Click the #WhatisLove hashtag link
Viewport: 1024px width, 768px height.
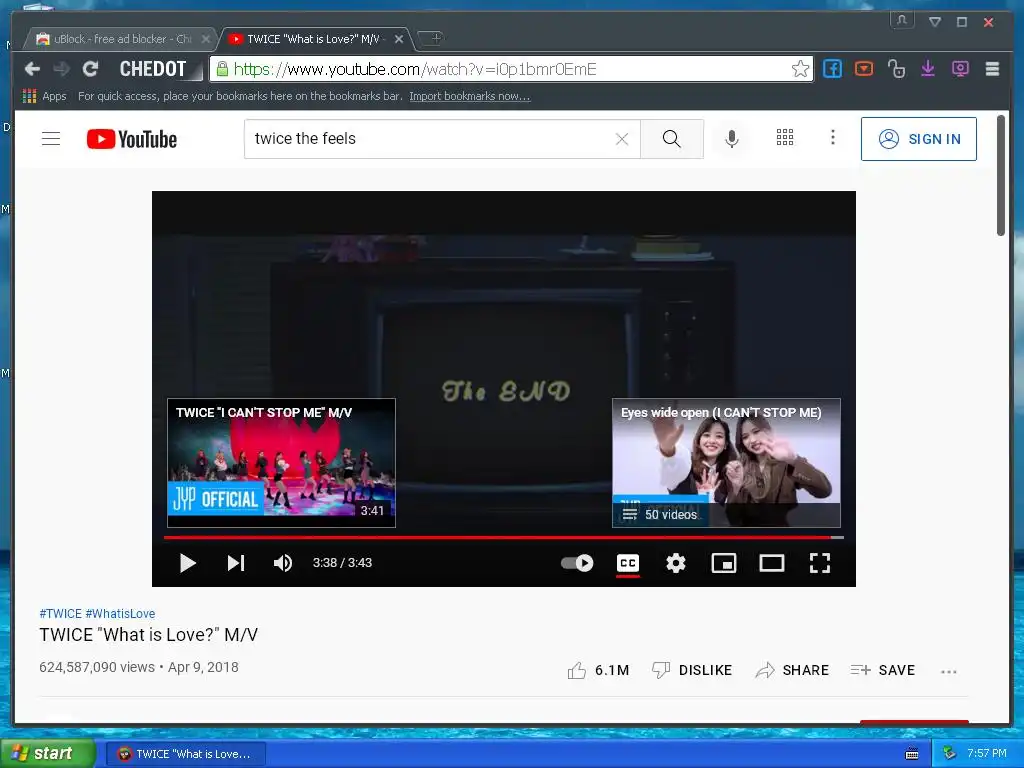[x=120, y=614]
